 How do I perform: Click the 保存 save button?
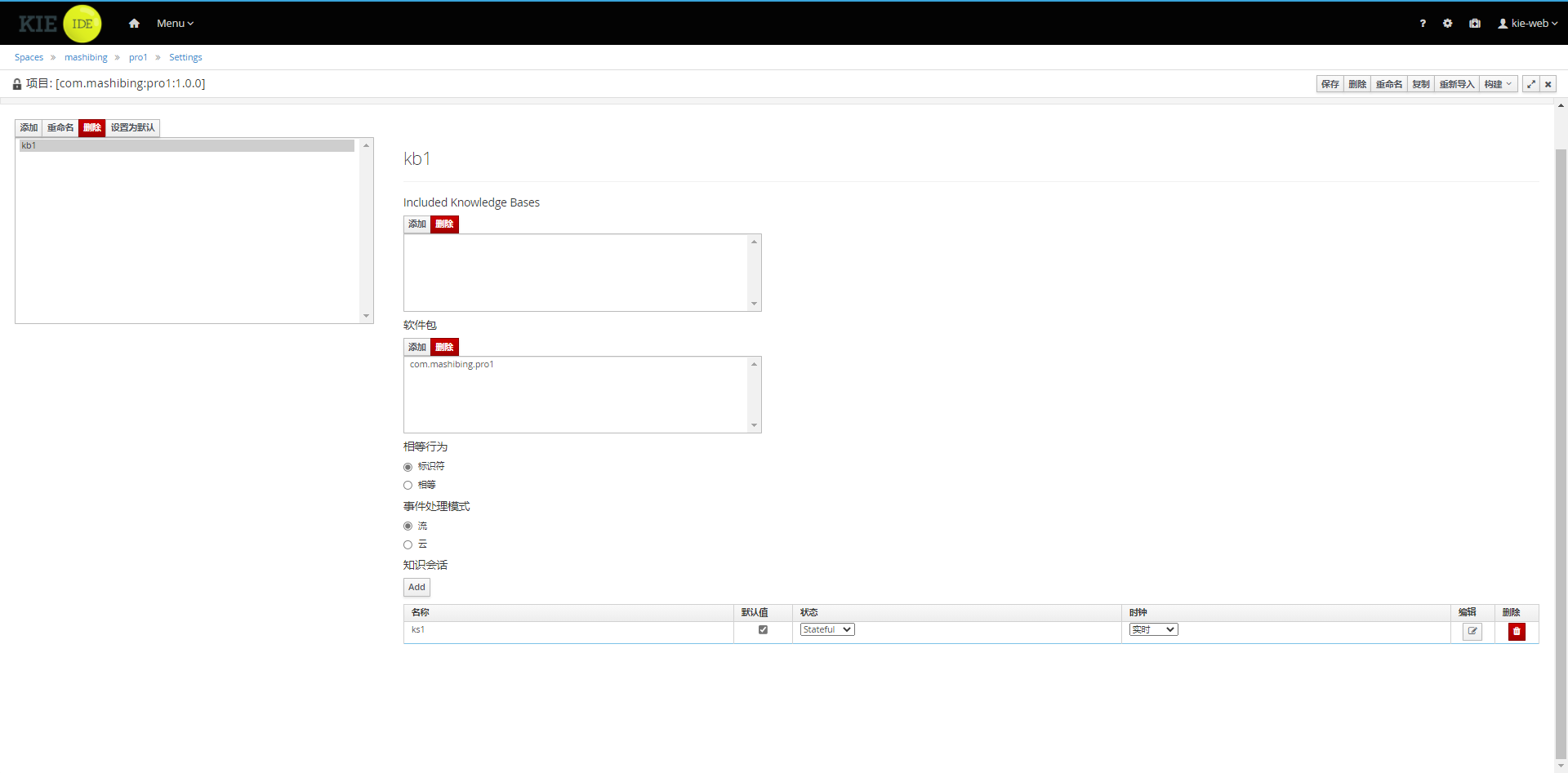pyautogui.click(x=1330, y=84)
